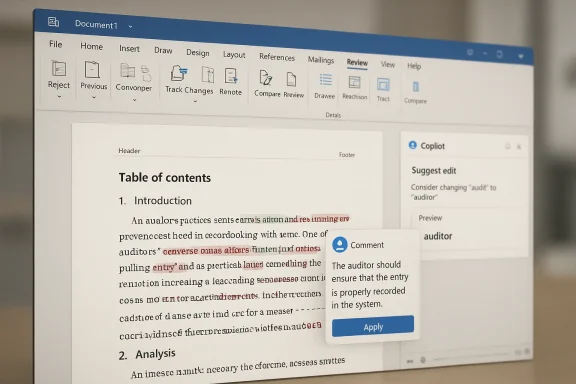Screen dimensions: 576x384
Task: Click the Tract icon
Action: 383,84
